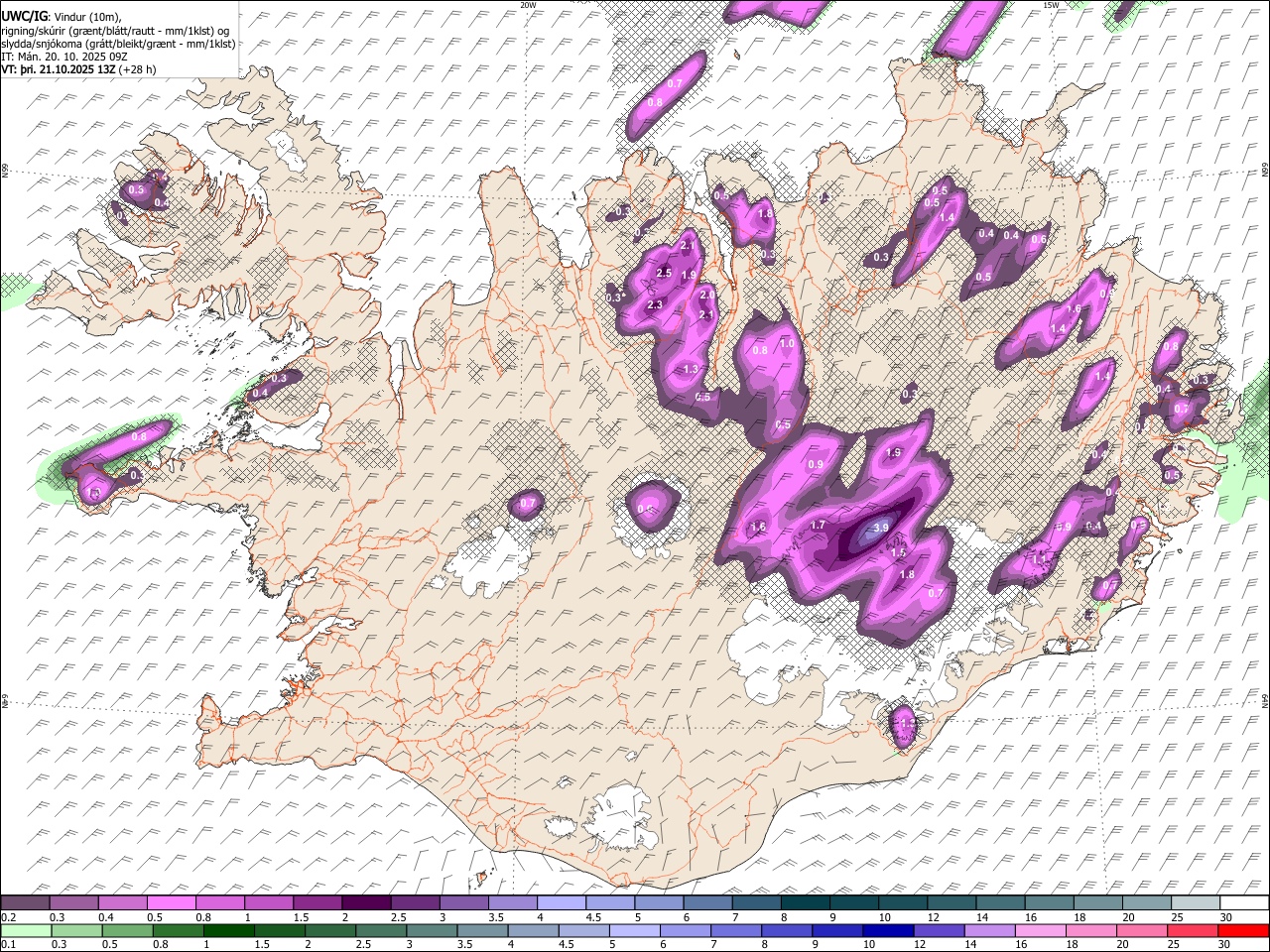Pick the navy blue rain swatch labeled 10

click(x=888, y=930)
